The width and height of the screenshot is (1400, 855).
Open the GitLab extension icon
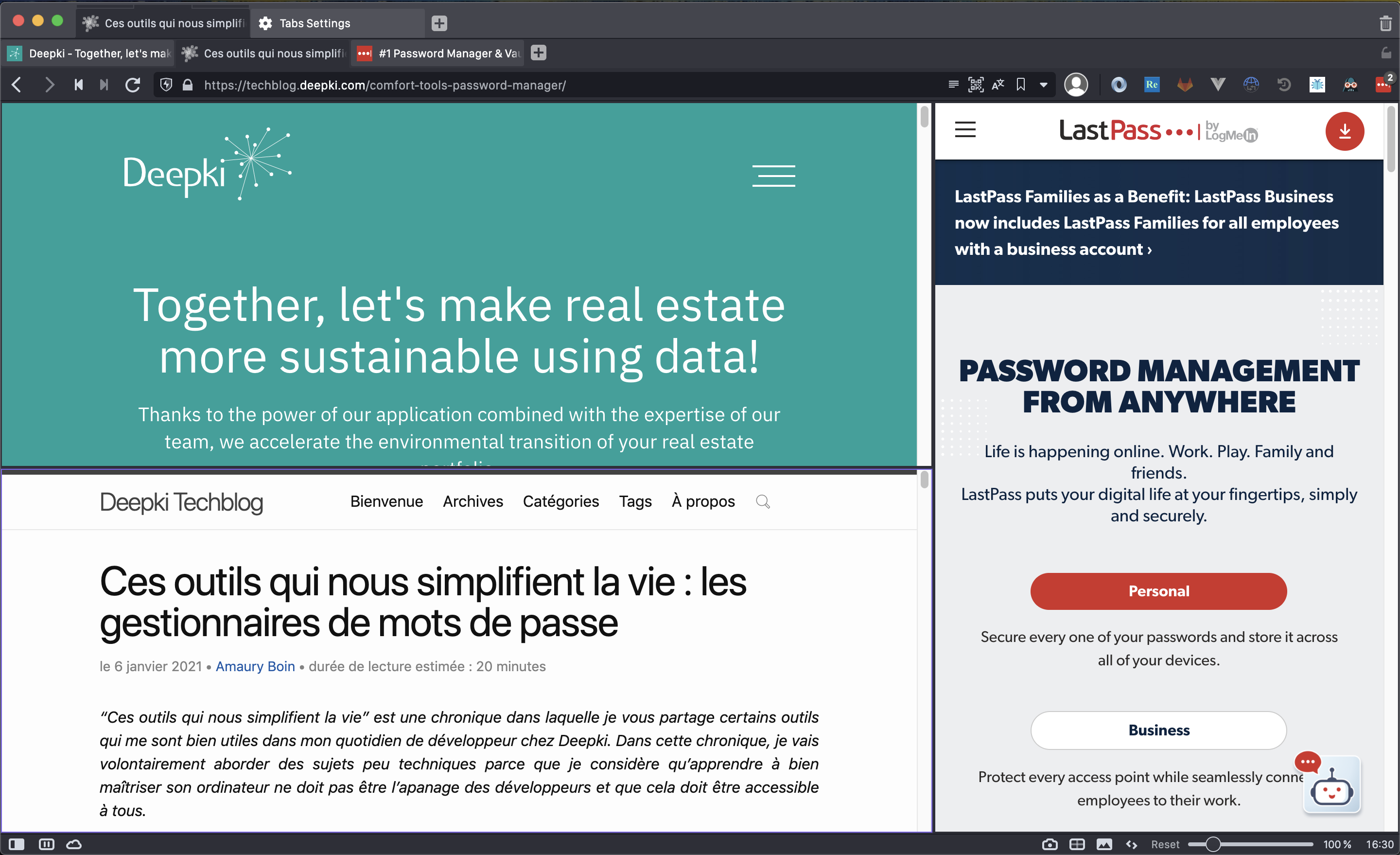(x=1185, y=85)
